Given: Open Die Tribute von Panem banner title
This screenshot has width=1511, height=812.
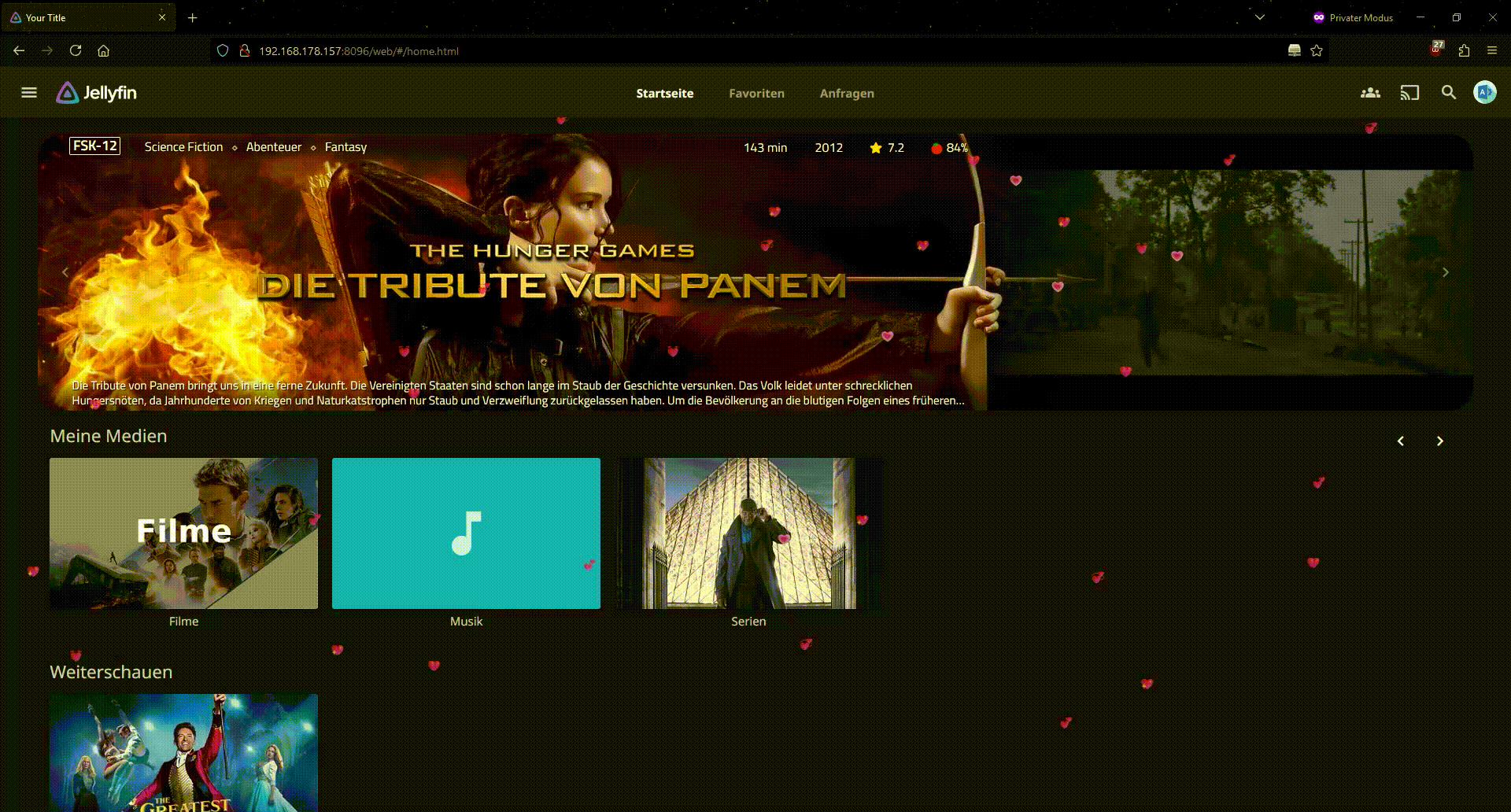Looking at the screenshot, I should [552, 272].
